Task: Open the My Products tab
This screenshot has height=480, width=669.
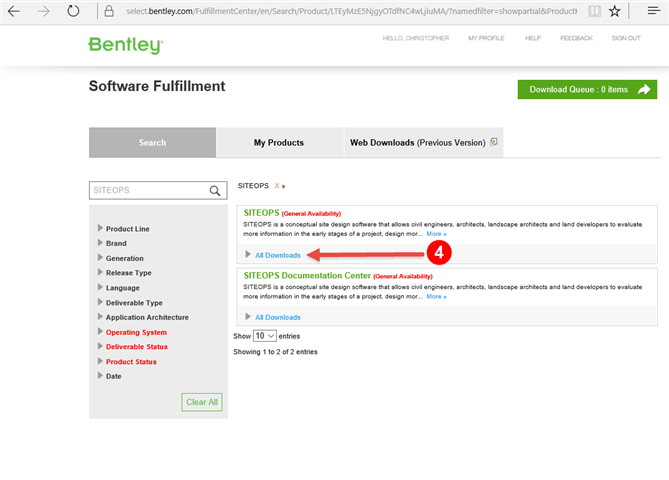Action: click(x=279, y=143)
